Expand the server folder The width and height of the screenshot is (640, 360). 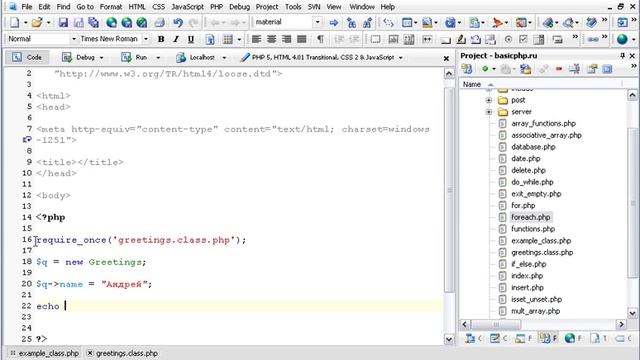coord(489,112)
